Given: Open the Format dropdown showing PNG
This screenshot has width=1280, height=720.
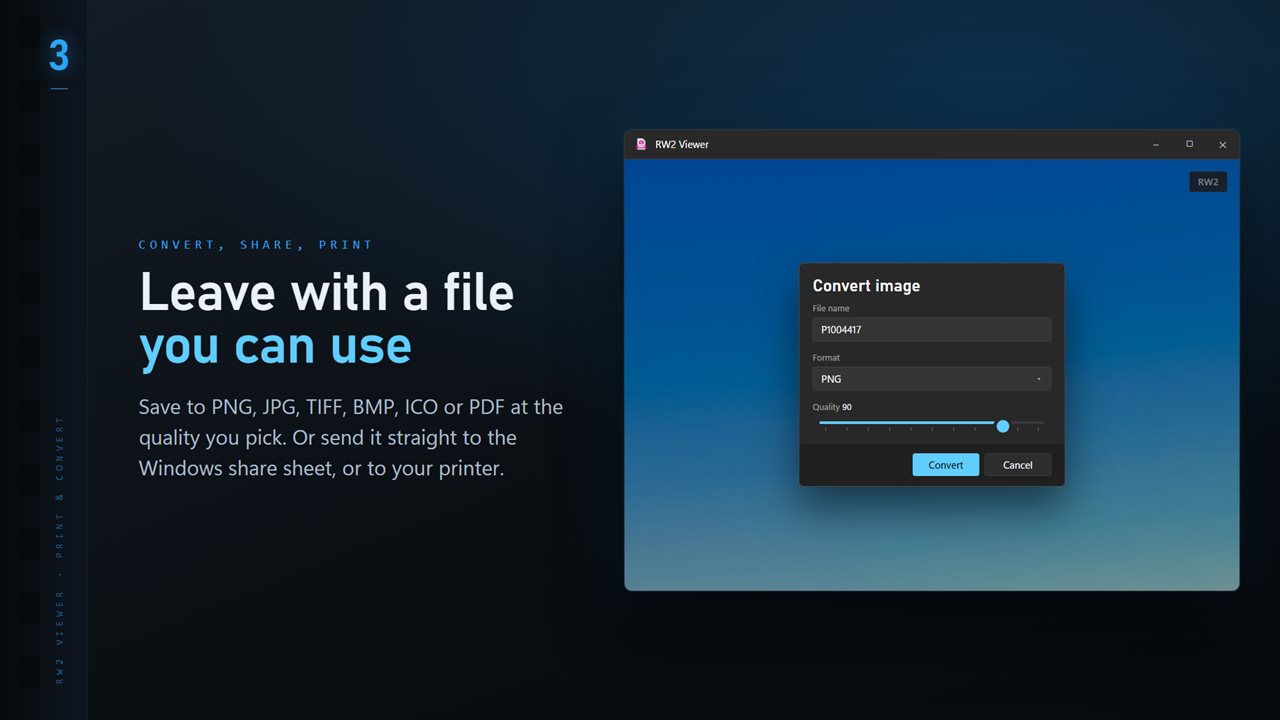Looking at the screenshot, I should tap(931, 379).
